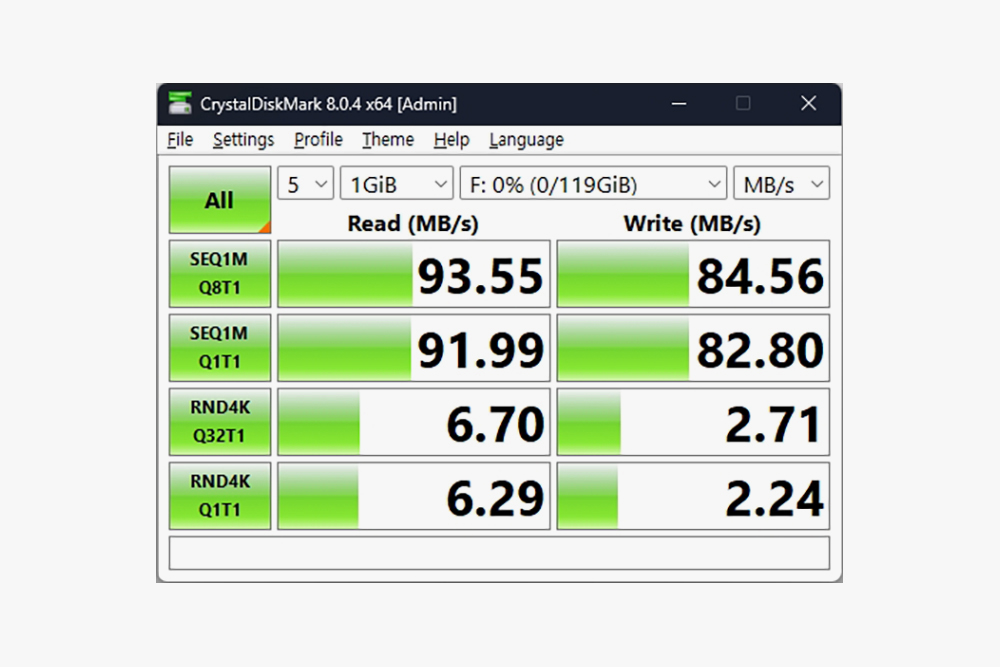Click the RND4K Q32T1 write result 2.71
The height and width of the screenshot is (667, 1000).
[693, 421]
